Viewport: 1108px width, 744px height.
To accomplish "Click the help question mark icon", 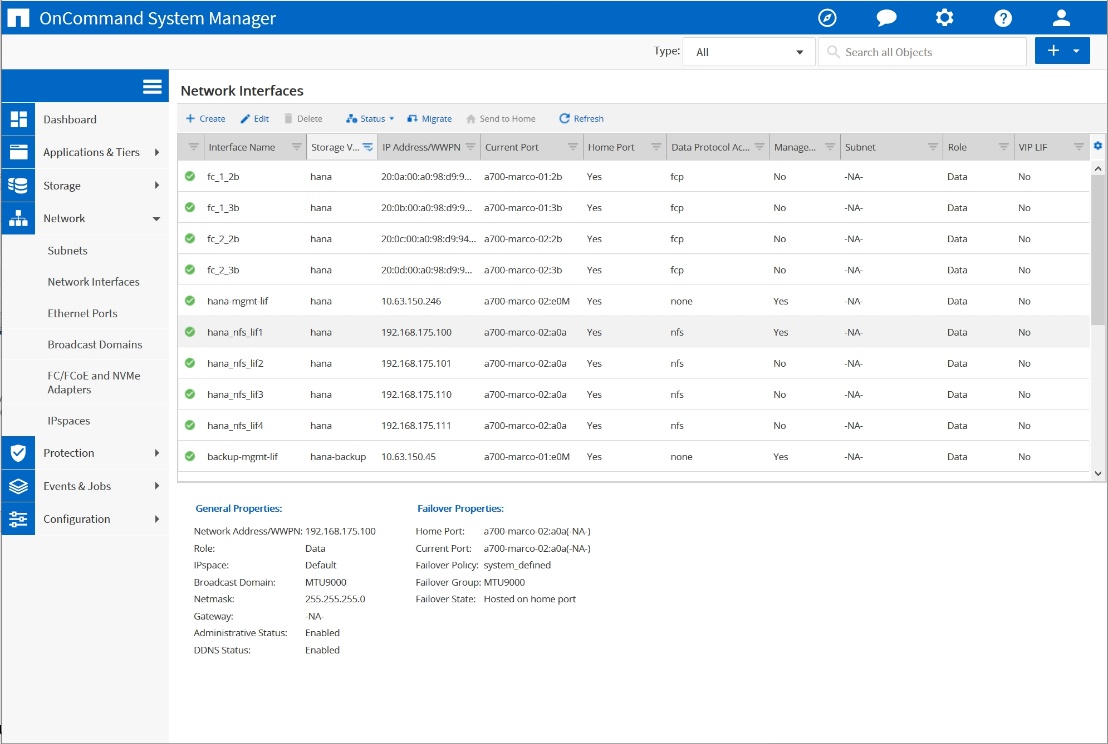I will [x=1003, y=18].
